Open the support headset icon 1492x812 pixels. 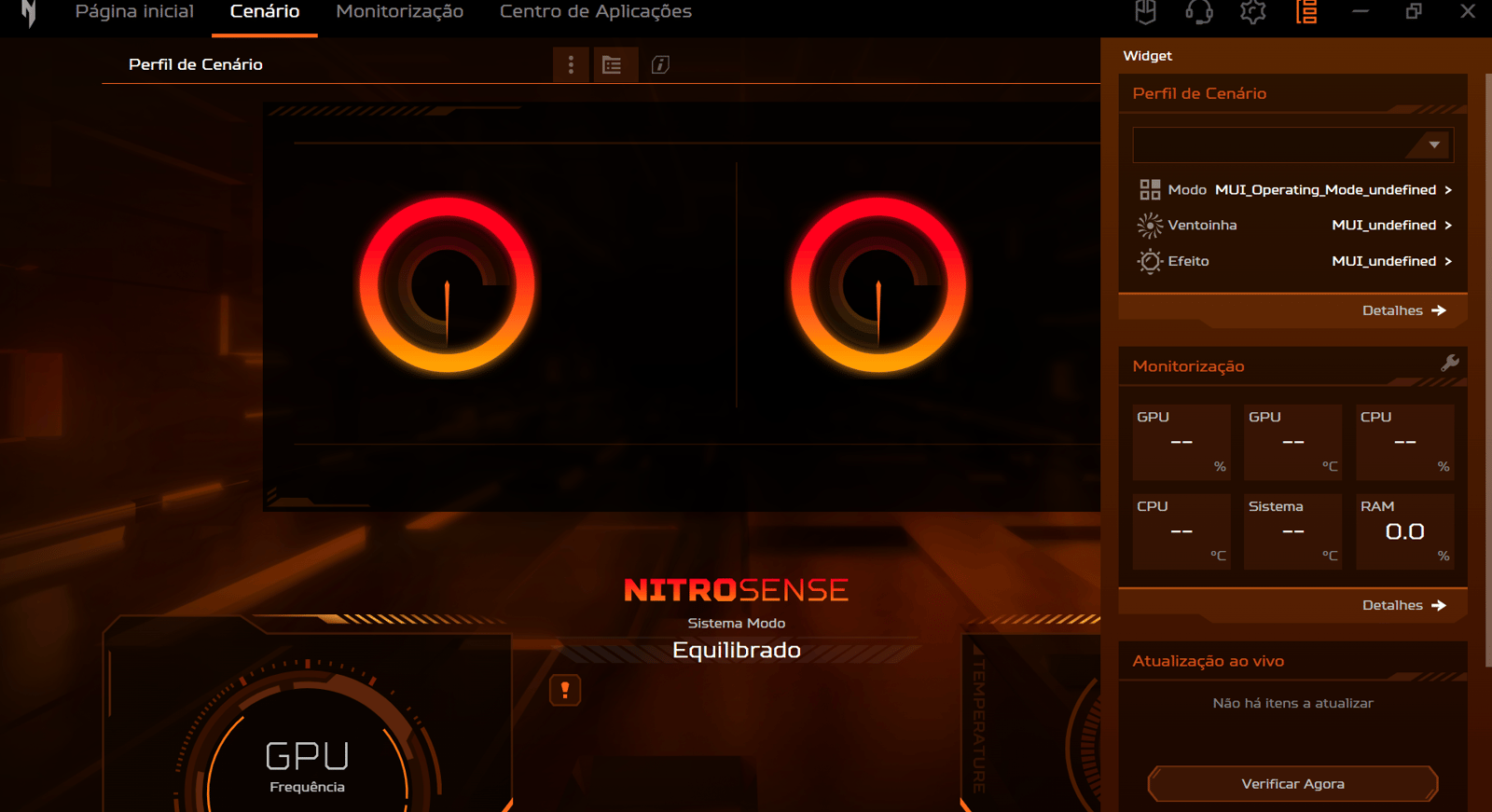(x=1199, y=12)
